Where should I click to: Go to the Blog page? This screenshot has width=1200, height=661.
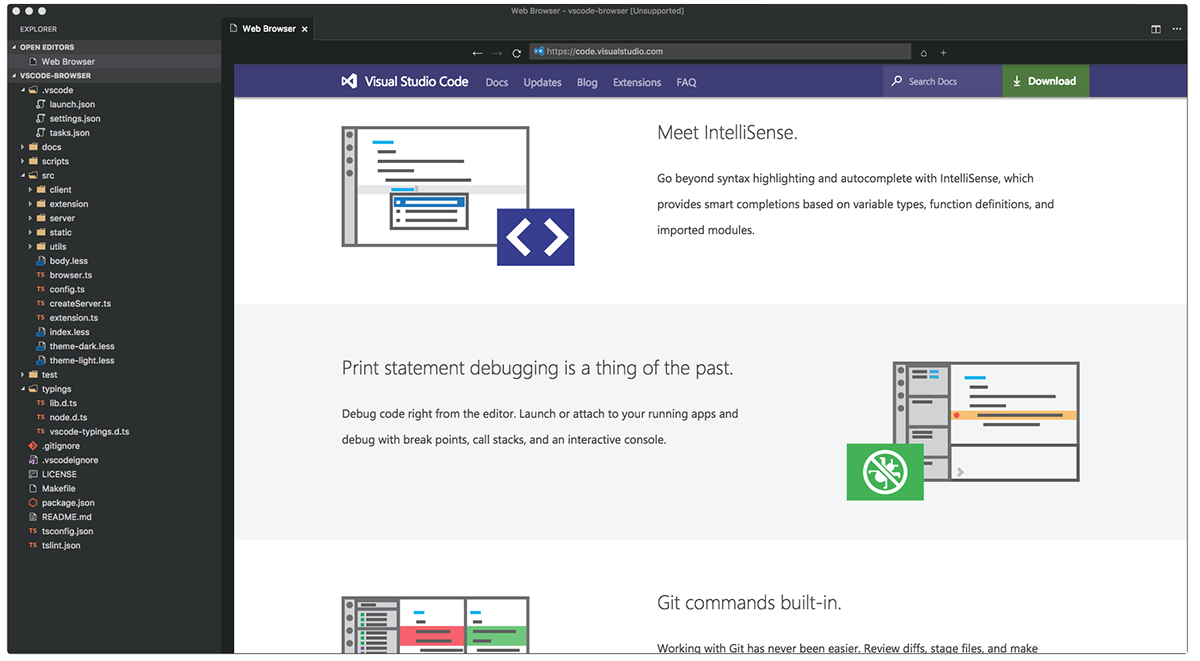click(587, 82)
